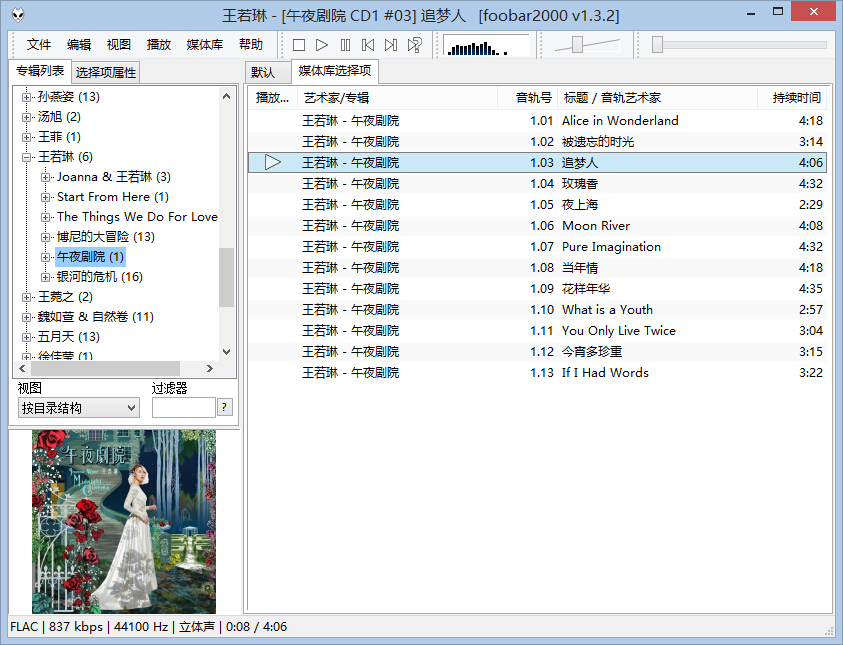Select the track 玫瑰香
This screenshot has width=843, height=645.
[538, 183]
